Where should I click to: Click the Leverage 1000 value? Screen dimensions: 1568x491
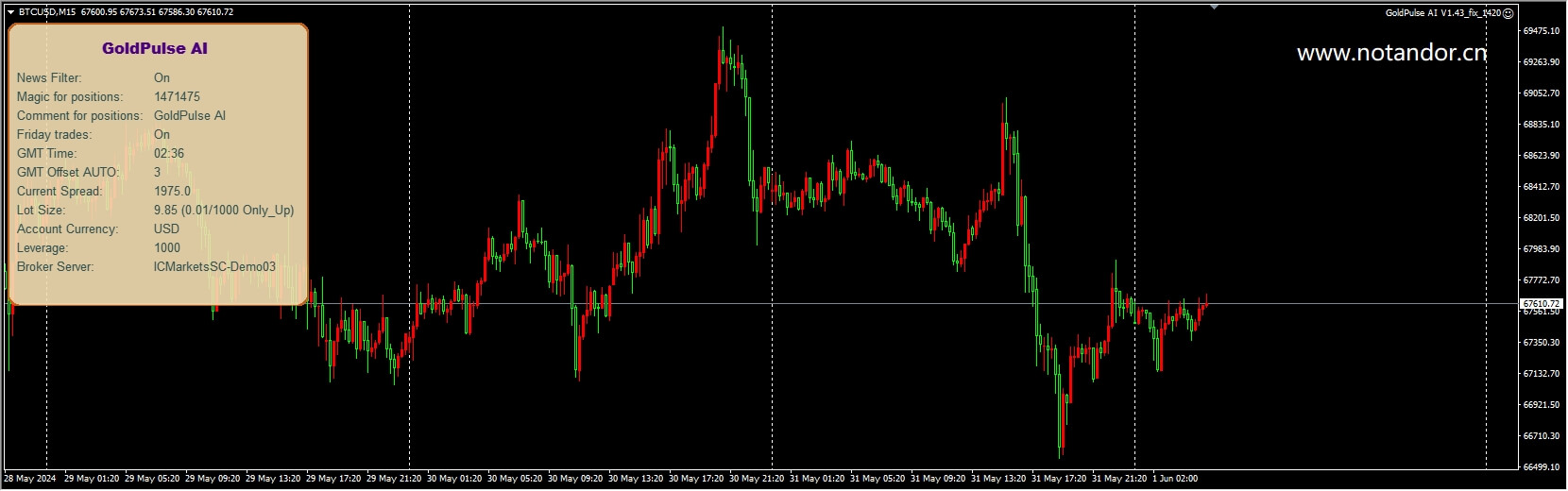(167, 248)
